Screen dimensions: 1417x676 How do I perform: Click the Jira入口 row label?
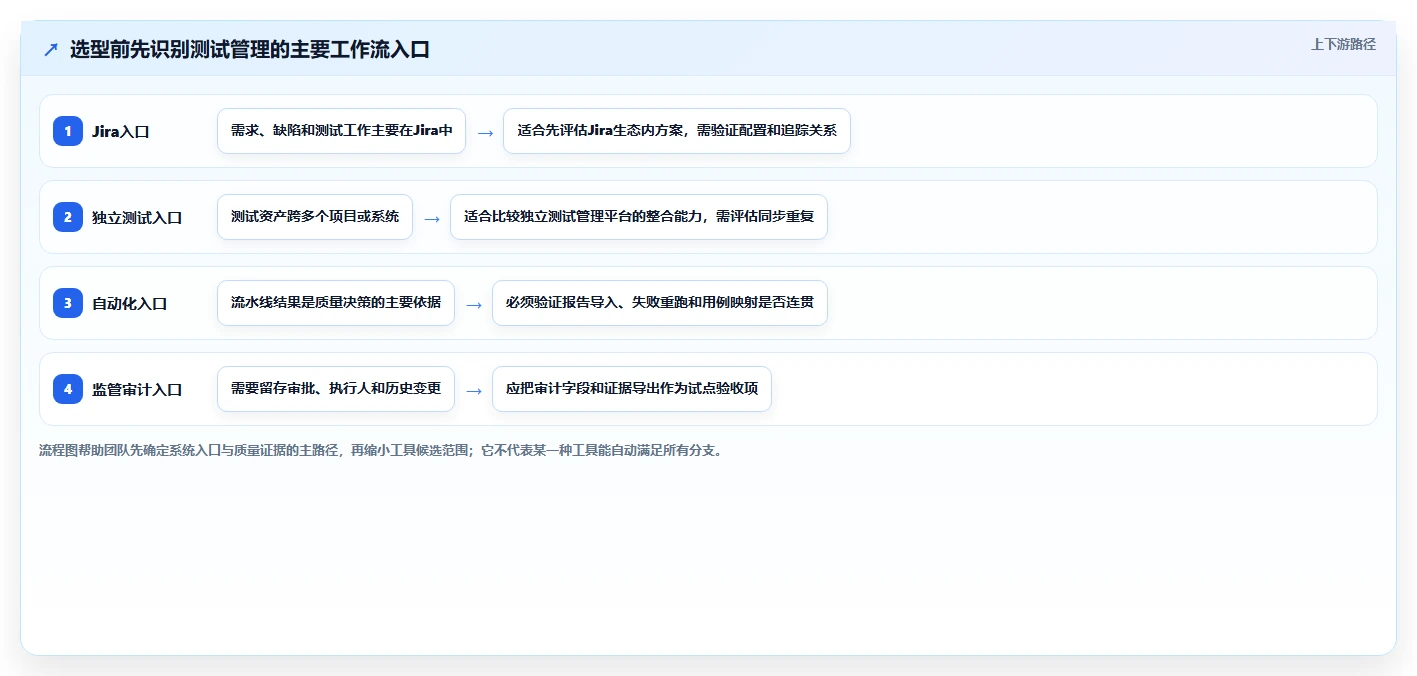coord(121,131)
